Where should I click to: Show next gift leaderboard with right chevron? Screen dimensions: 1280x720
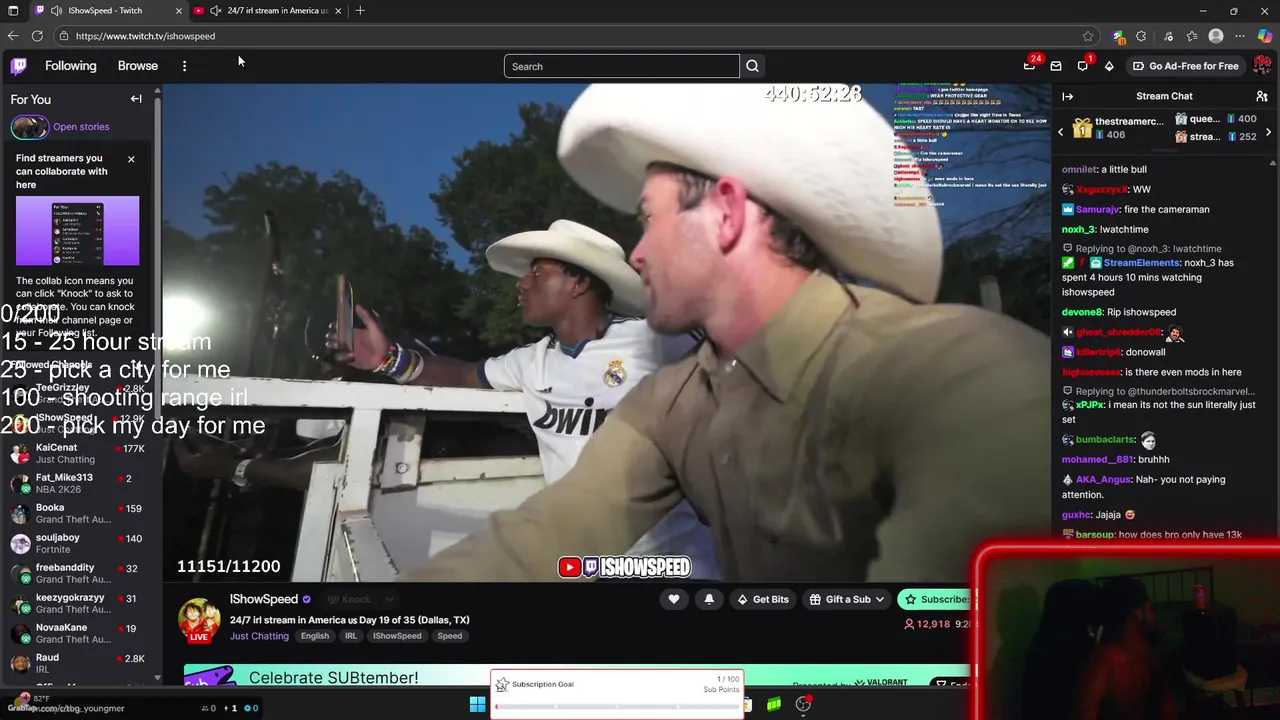(1269, 132)
